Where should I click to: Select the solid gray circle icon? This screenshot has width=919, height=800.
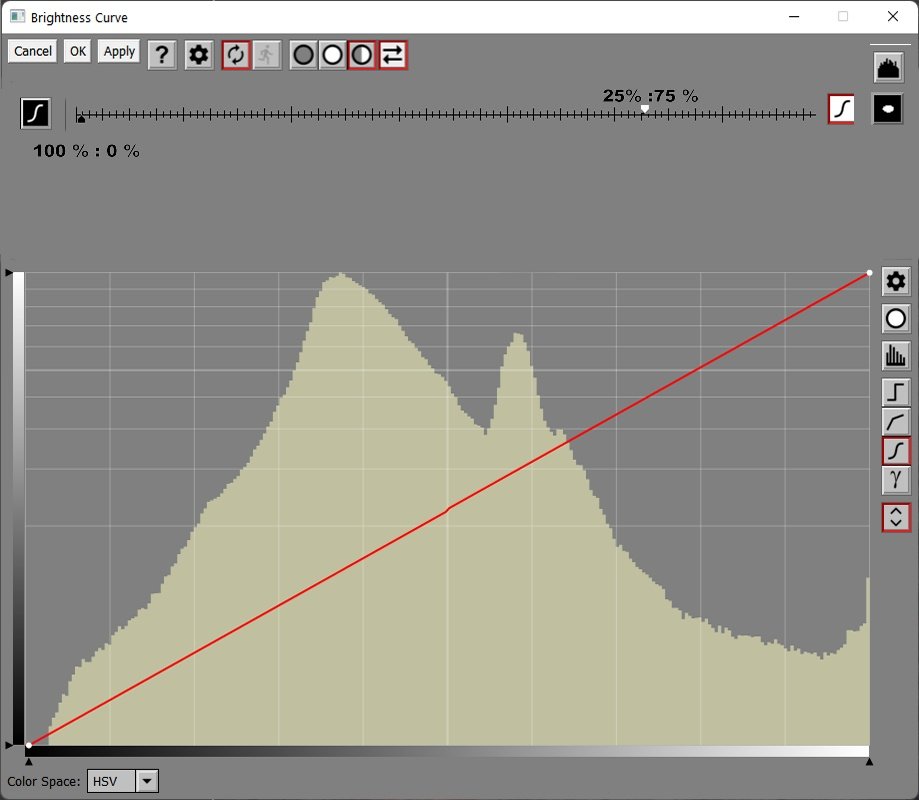(304, 55)
